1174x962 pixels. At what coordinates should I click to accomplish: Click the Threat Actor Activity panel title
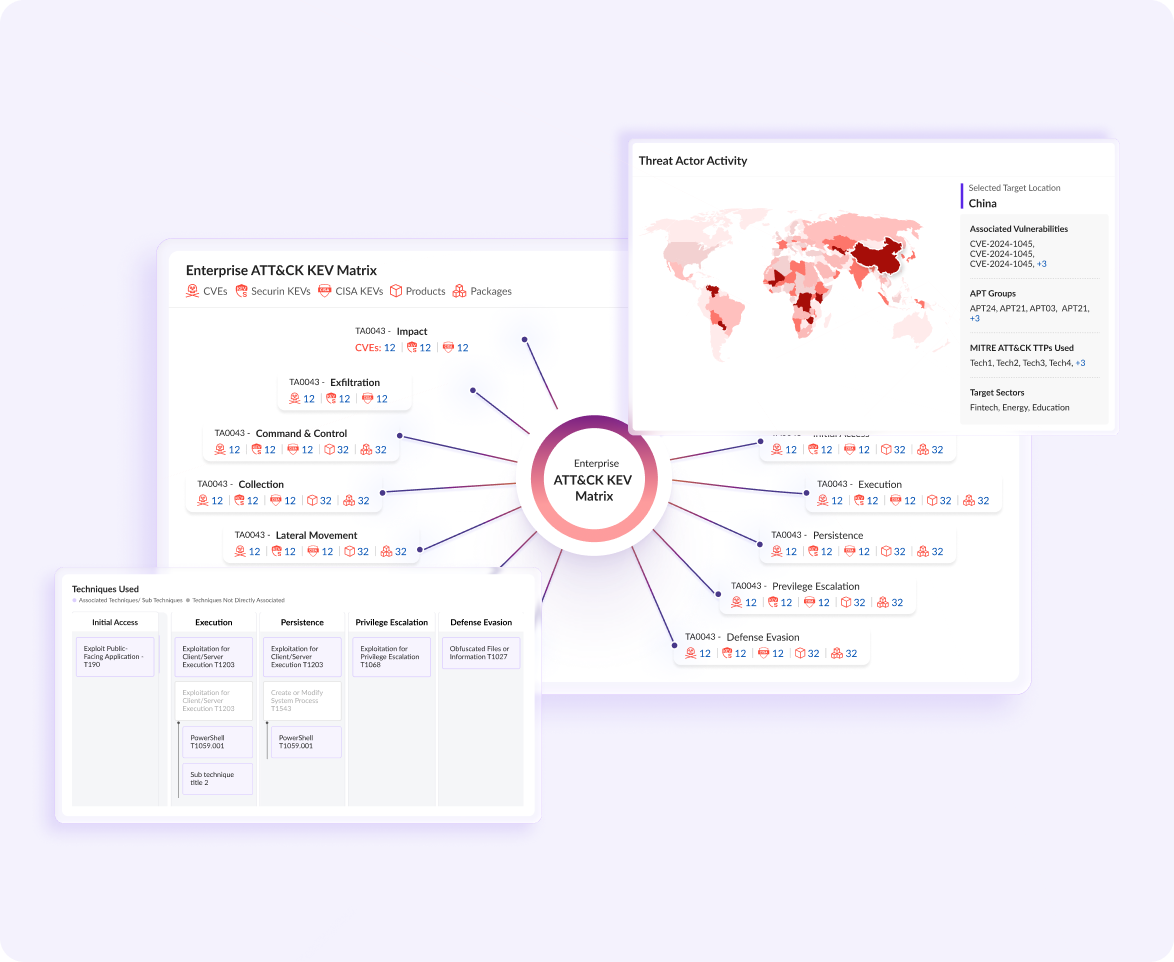(693, 160)
